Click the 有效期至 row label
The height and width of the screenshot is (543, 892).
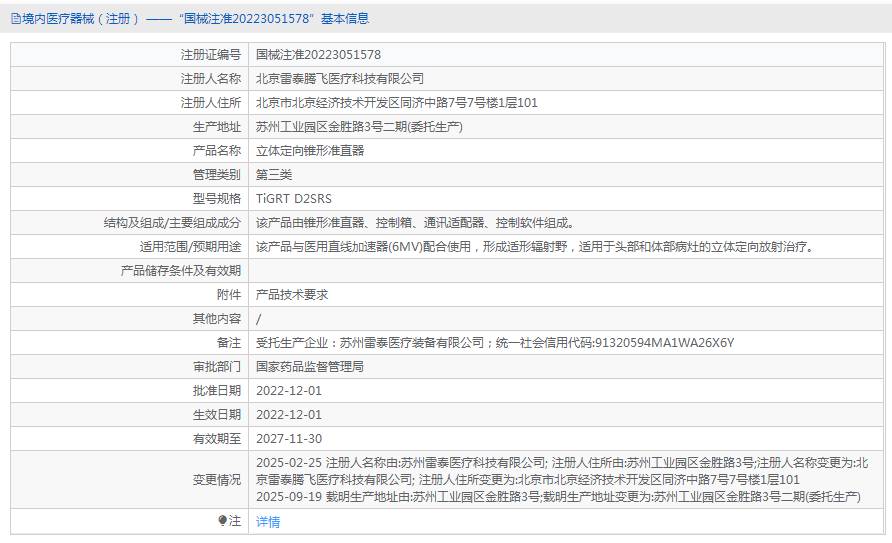click(217, 438)
